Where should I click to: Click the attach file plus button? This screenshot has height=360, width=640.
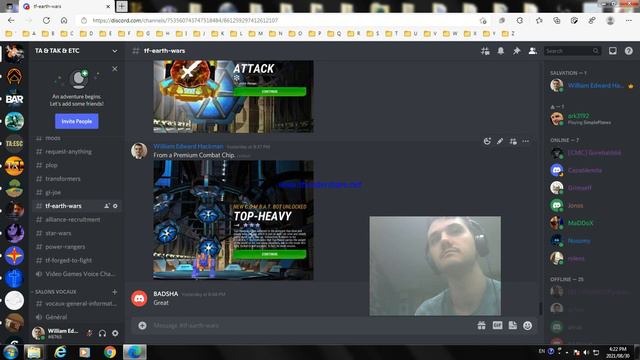142,325
